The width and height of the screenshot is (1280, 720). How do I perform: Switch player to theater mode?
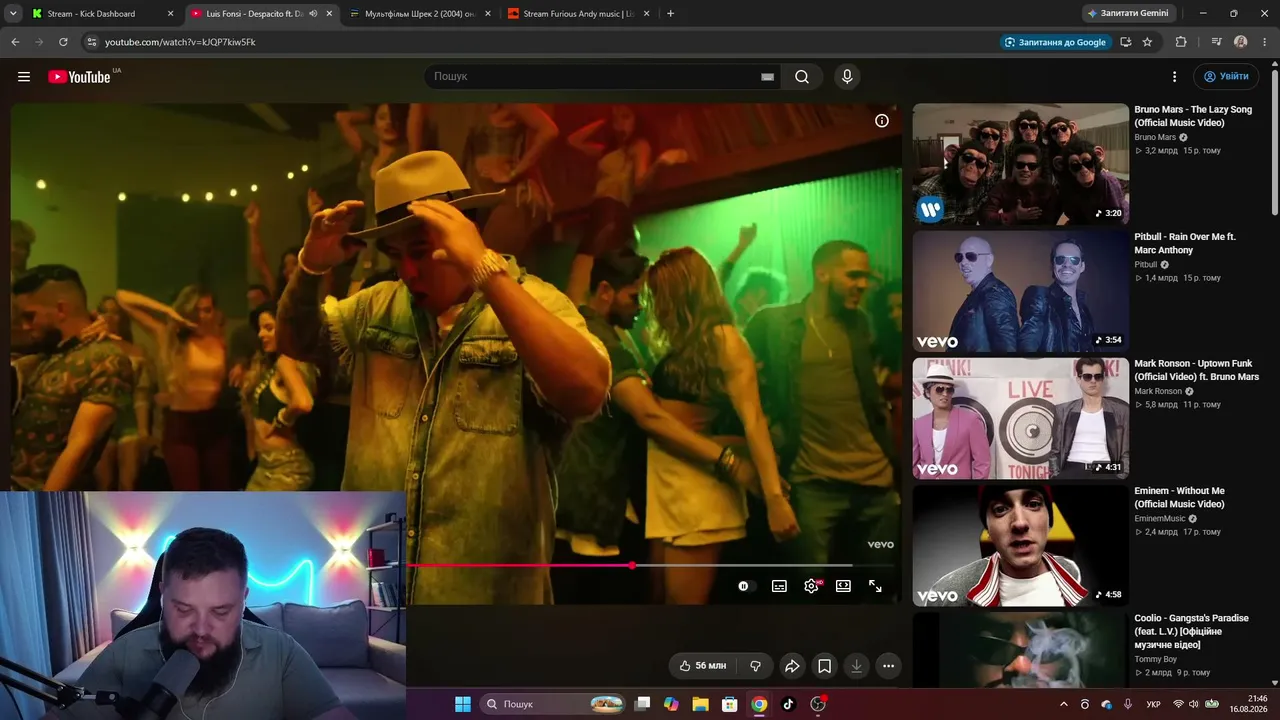843,586
